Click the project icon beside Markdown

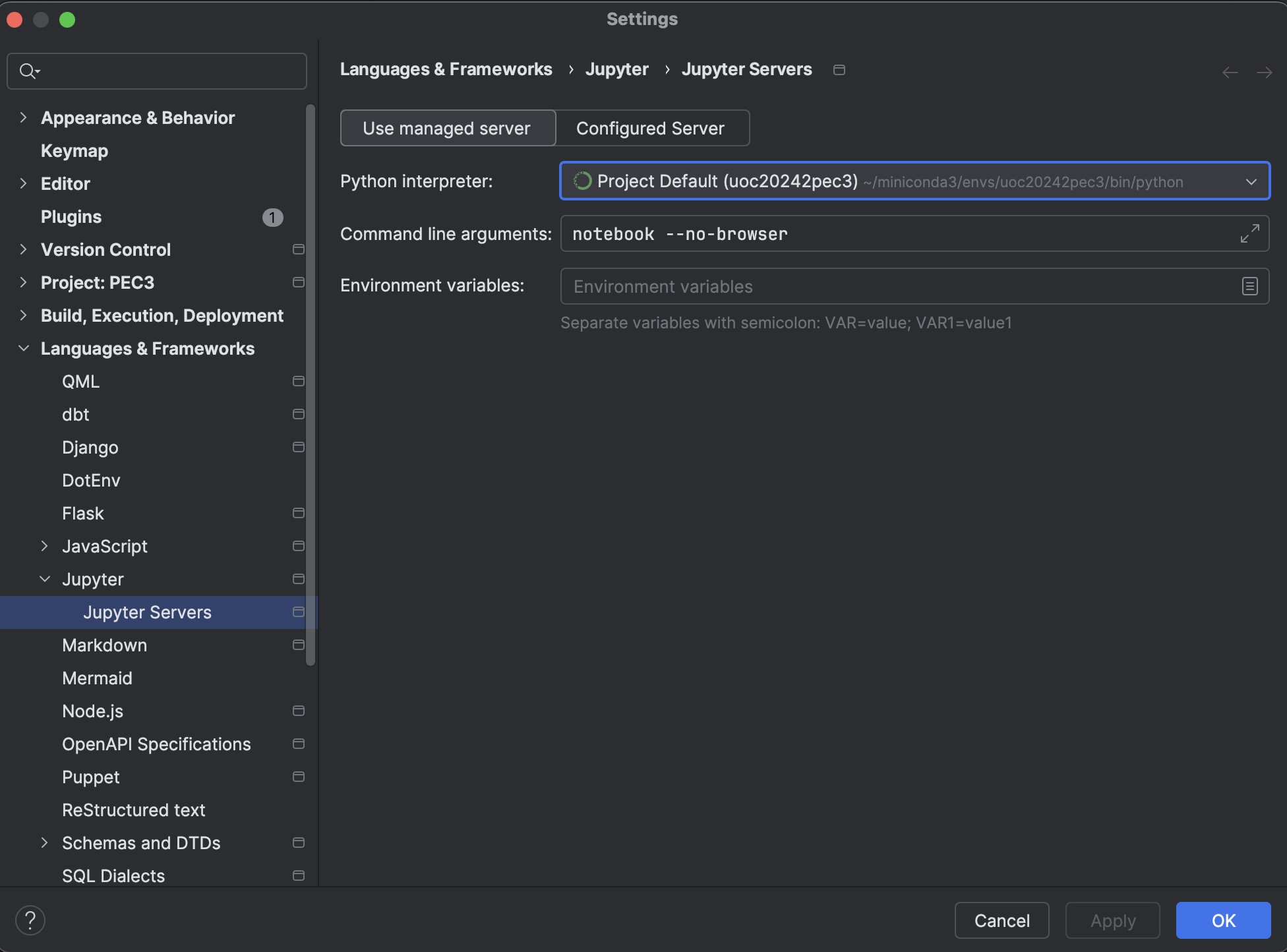[x=298, y=645]
